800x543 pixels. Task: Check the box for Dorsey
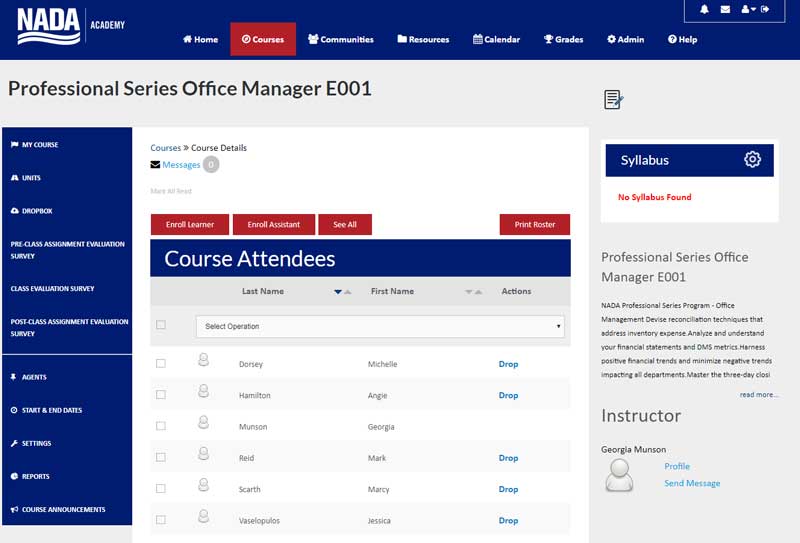tap(161, 363)
